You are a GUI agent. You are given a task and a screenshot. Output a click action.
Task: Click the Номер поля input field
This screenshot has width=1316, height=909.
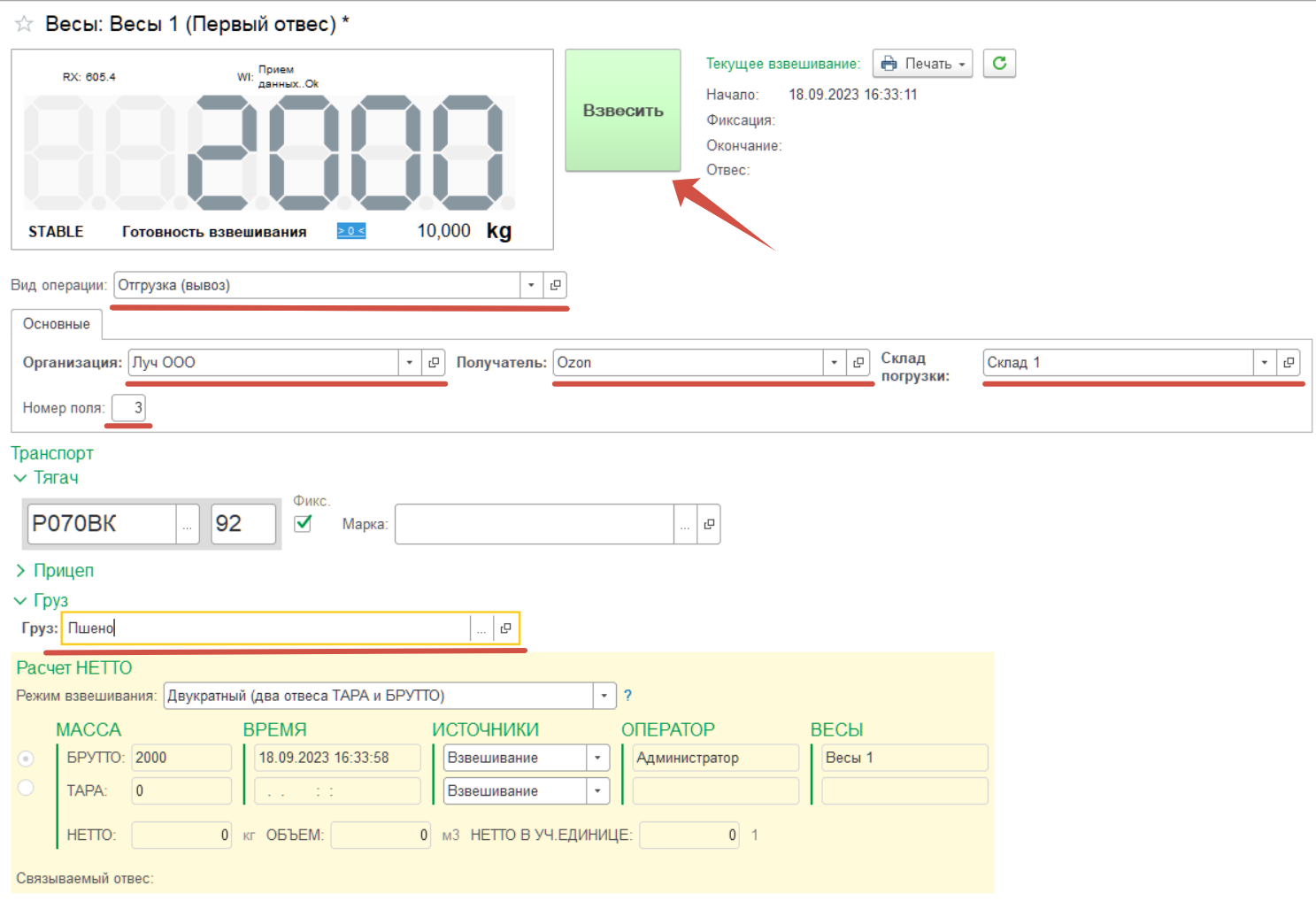128,408
